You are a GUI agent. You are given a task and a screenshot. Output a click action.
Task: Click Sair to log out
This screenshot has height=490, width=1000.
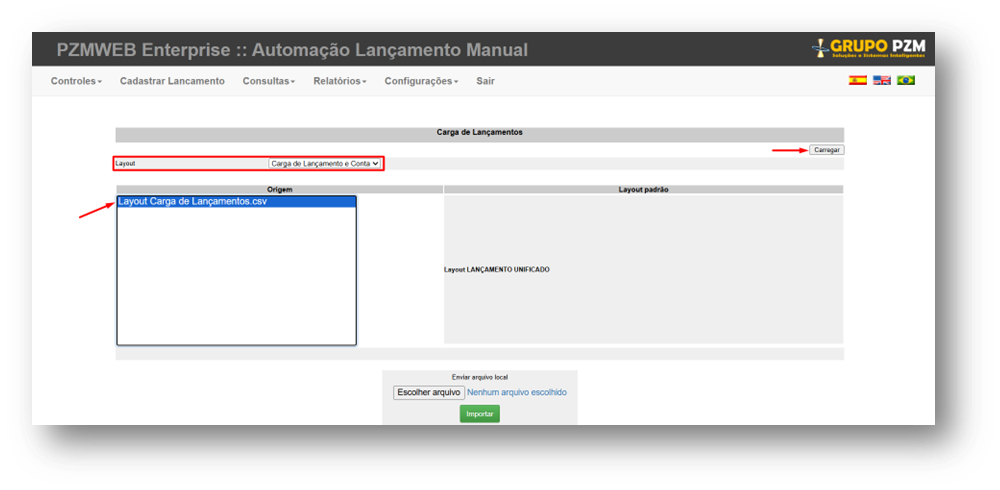(x=485, y=81)
